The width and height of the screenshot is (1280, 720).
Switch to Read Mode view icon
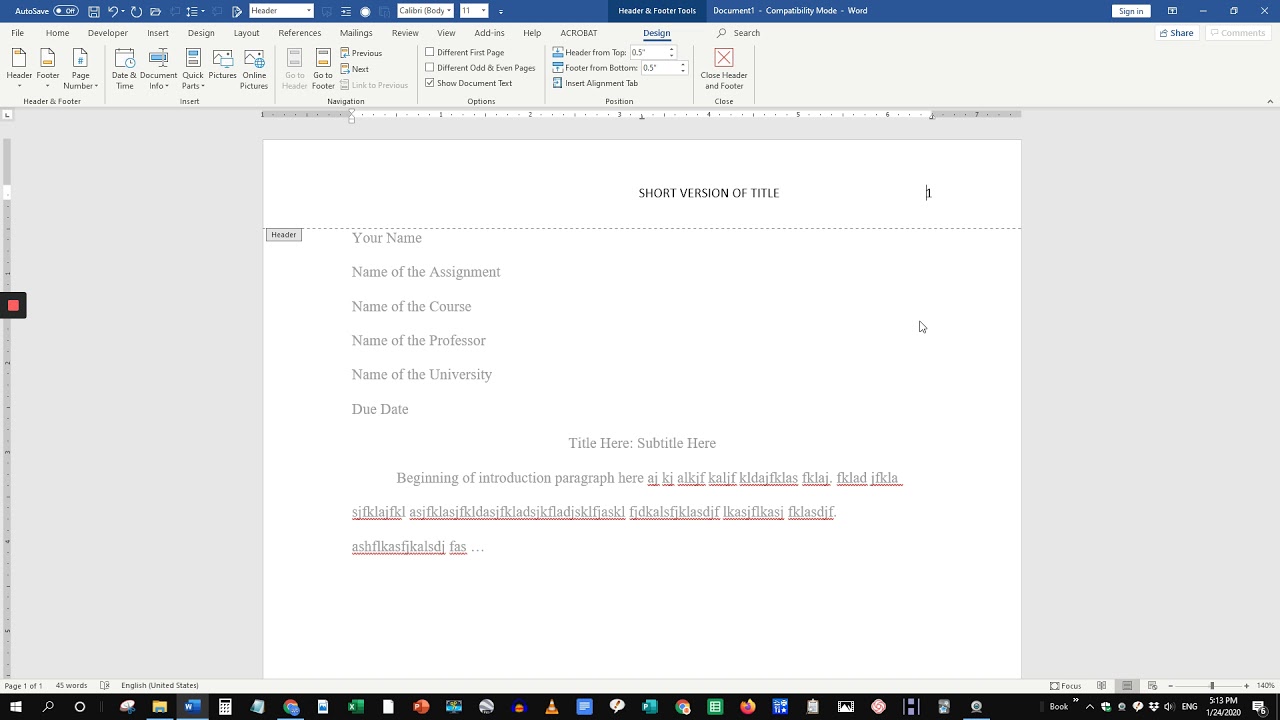1102,686
